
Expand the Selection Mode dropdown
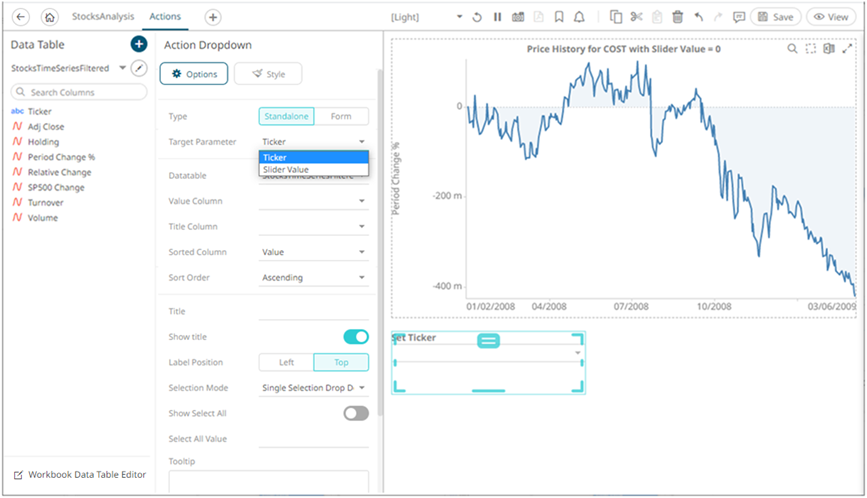(313, 388)
